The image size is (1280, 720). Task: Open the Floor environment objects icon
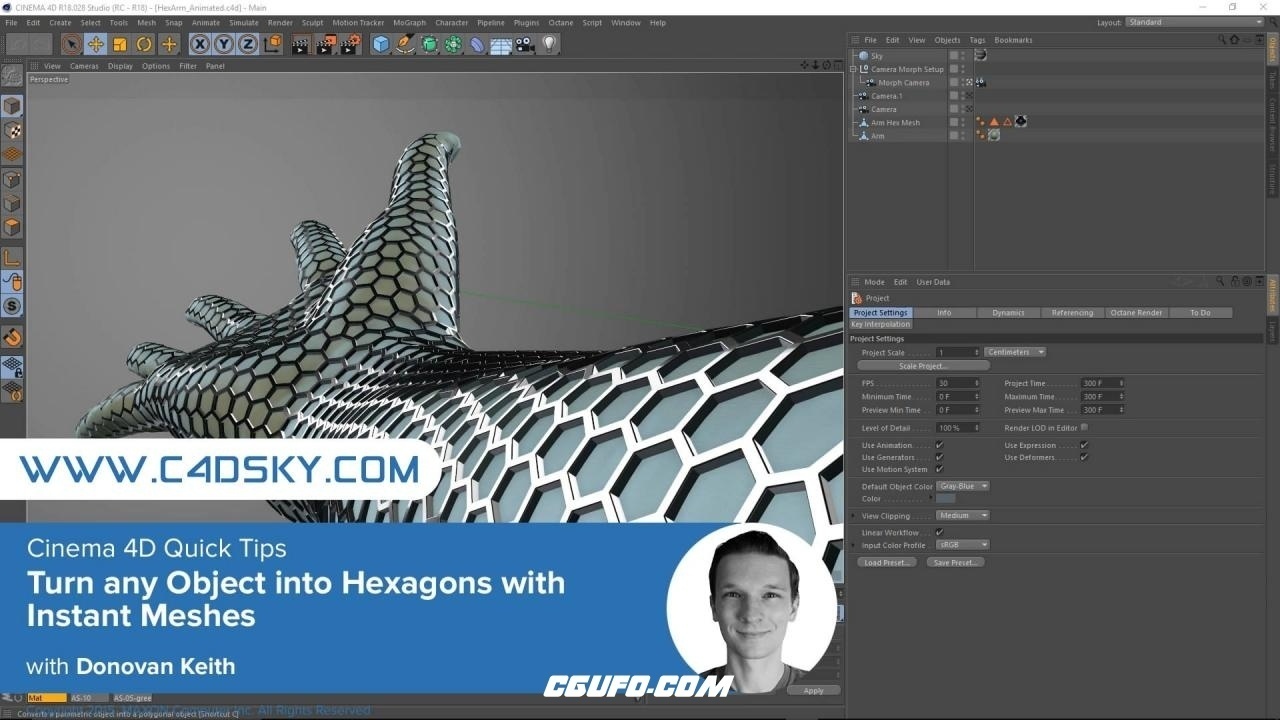click(501, 44)
